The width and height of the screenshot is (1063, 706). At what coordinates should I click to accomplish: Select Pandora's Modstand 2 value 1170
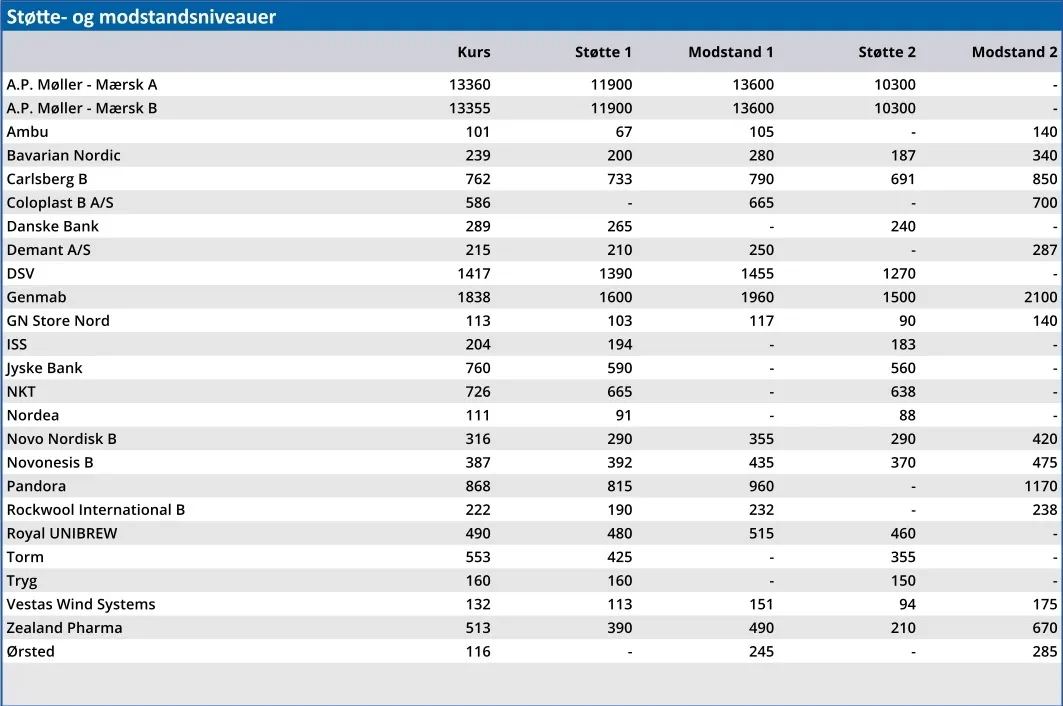(x=1038, y=486)
